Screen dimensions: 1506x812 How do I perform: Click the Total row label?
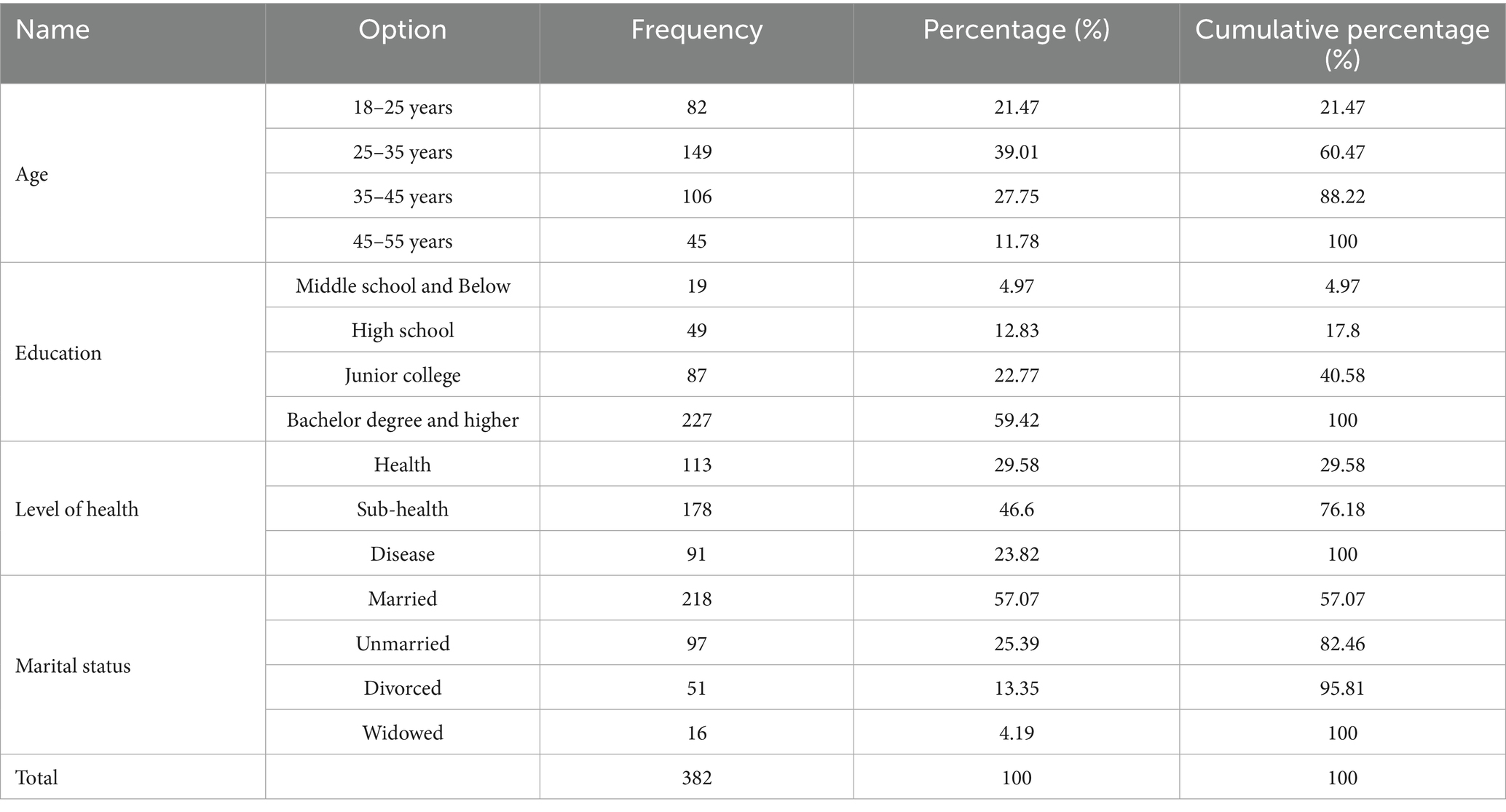click(36, 778)
